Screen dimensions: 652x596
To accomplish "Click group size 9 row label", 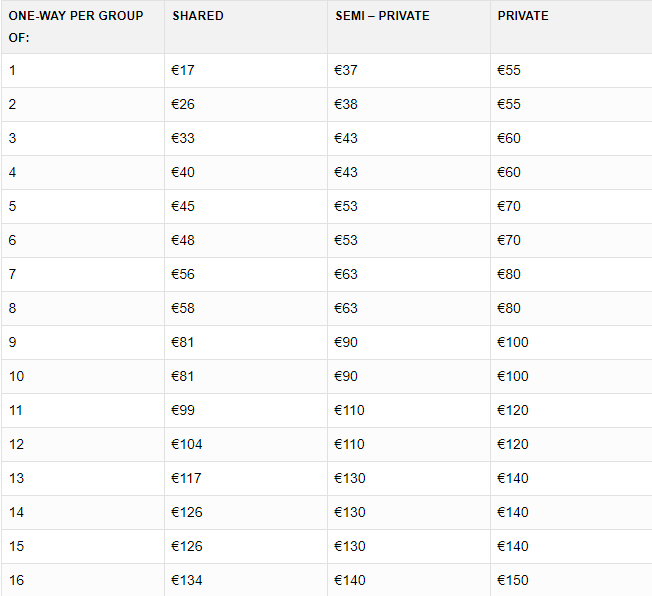I will (x=12, y=342).
